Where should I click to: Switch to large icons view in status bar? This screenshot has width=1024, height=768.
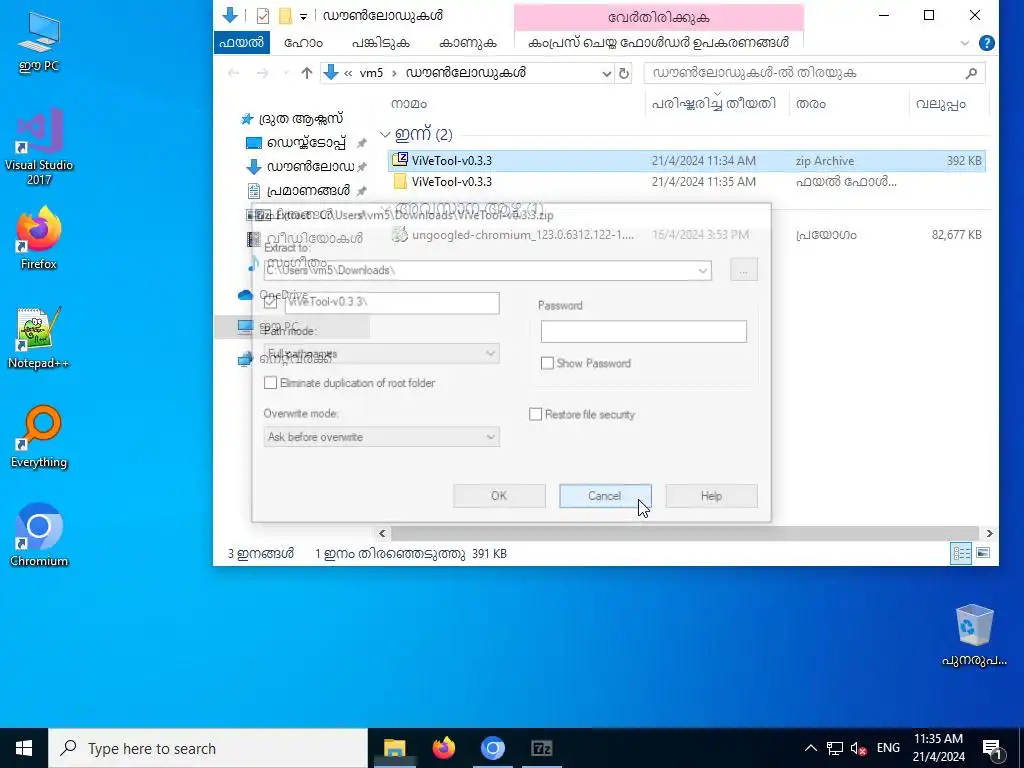coord(983,554)
